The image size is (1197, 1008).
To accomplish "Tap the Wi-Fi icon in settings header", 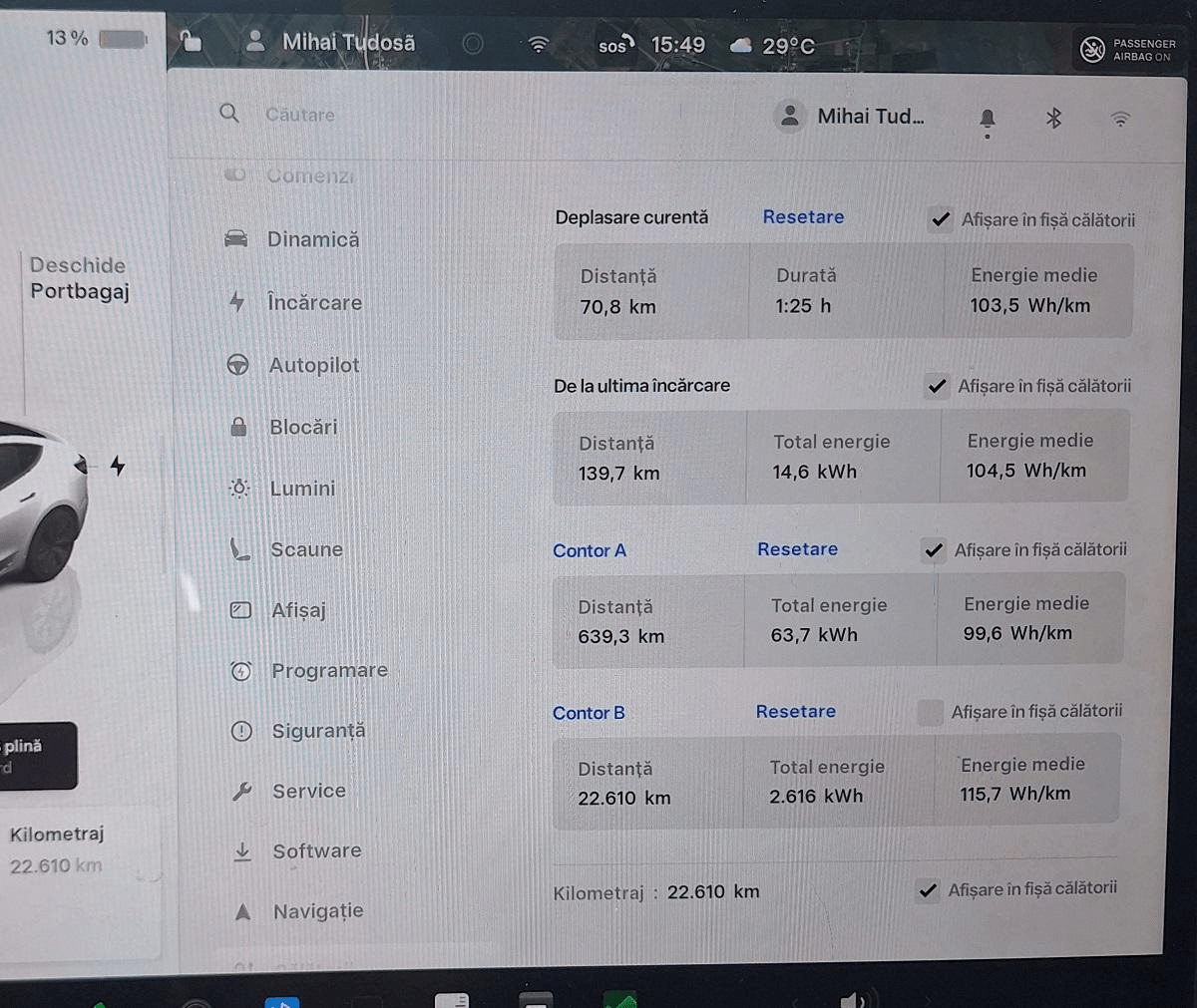I will pyautogui.click(x=1120, y=120).
